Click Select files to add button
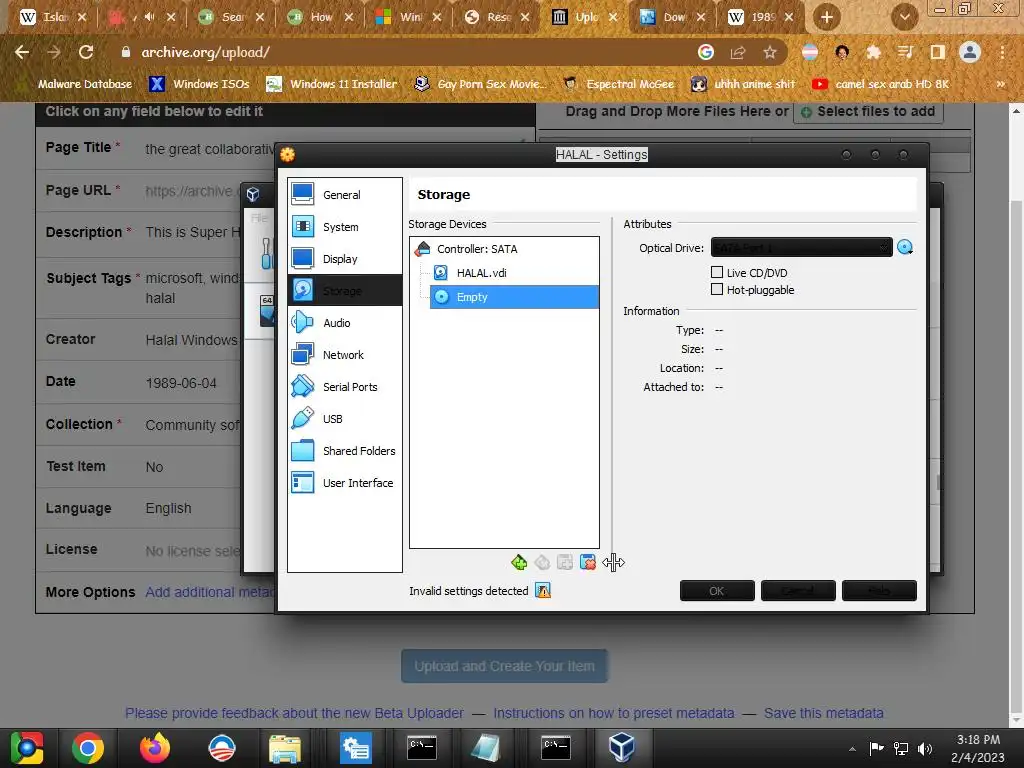1024x768 pixels. click(868, 112)
